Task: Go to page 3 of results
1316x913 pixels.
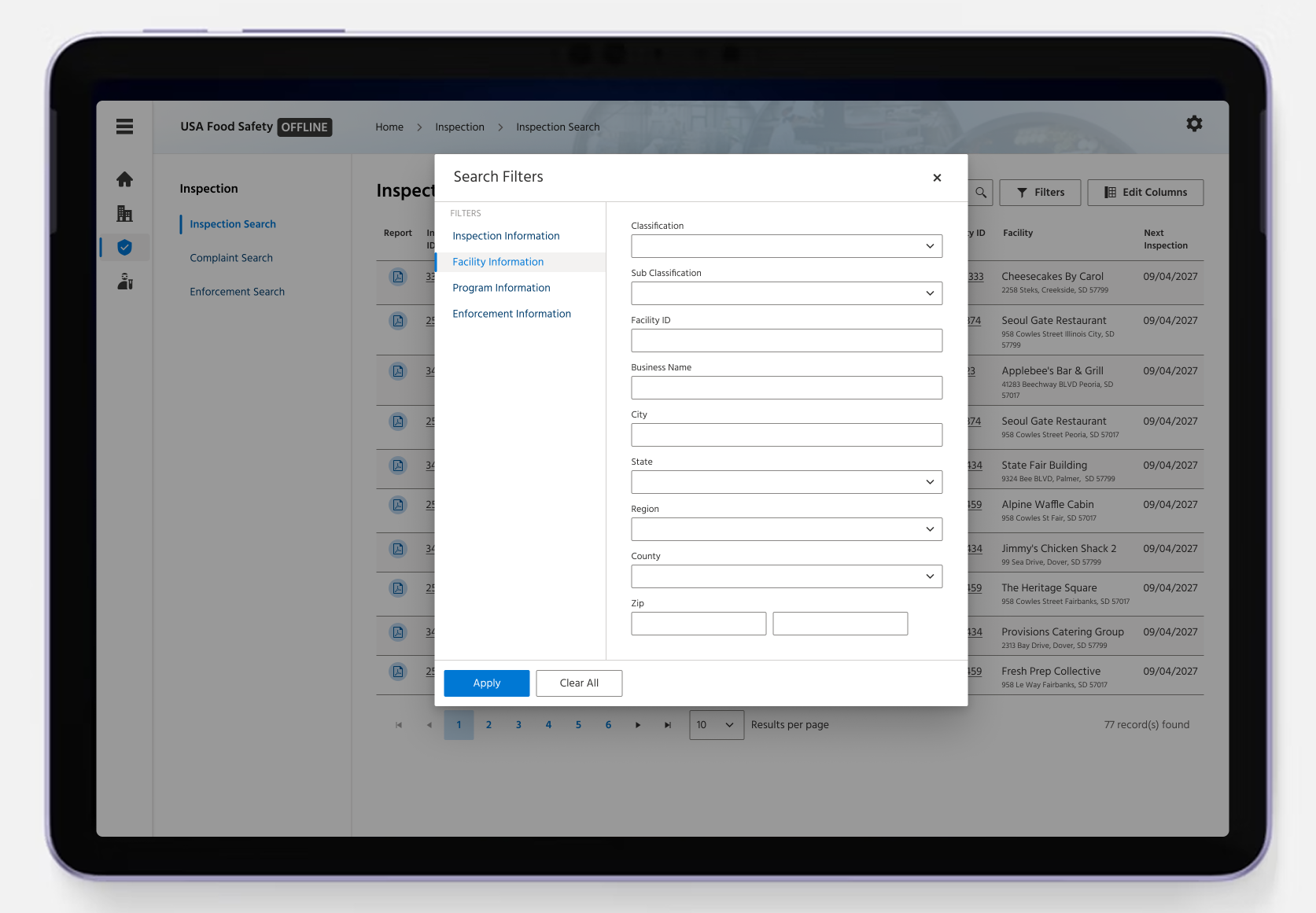Action: click(518, 725)
